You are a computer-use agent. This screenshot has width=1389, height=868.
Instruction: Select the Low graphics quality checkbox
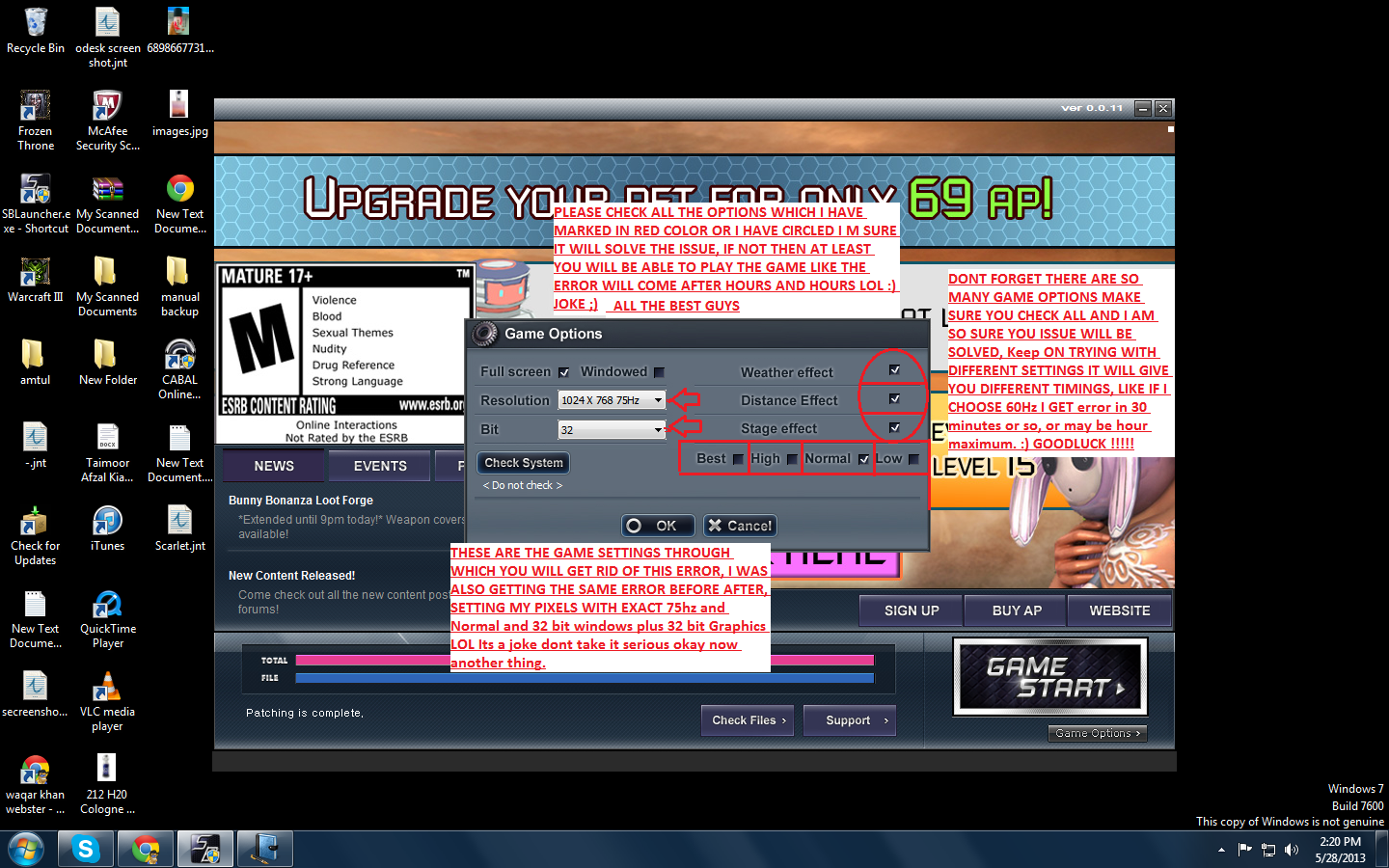pyautogui.click(x=913, y=459)
